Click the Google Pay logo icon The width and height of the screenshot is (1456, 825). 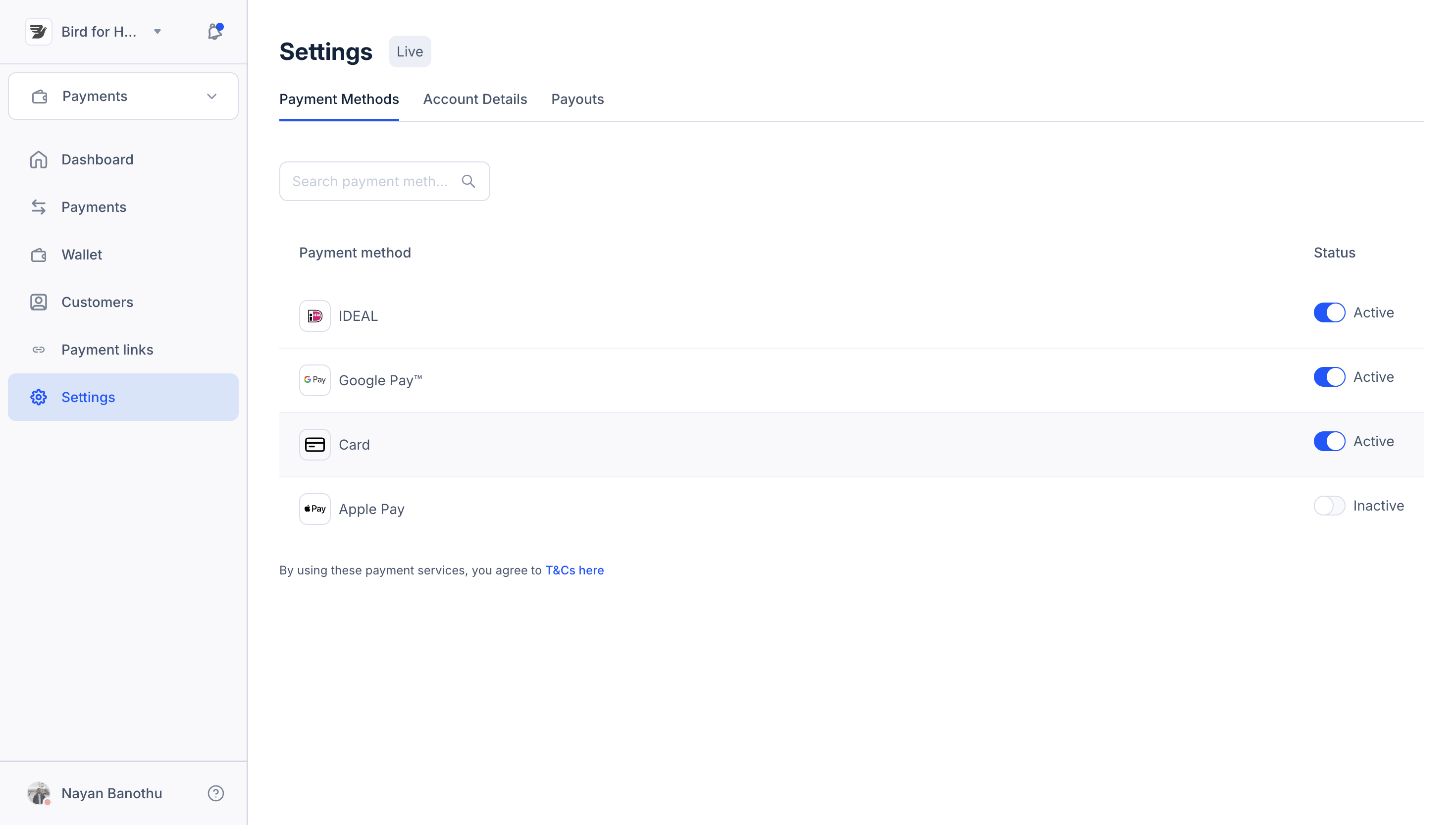(x=314, y=380)
